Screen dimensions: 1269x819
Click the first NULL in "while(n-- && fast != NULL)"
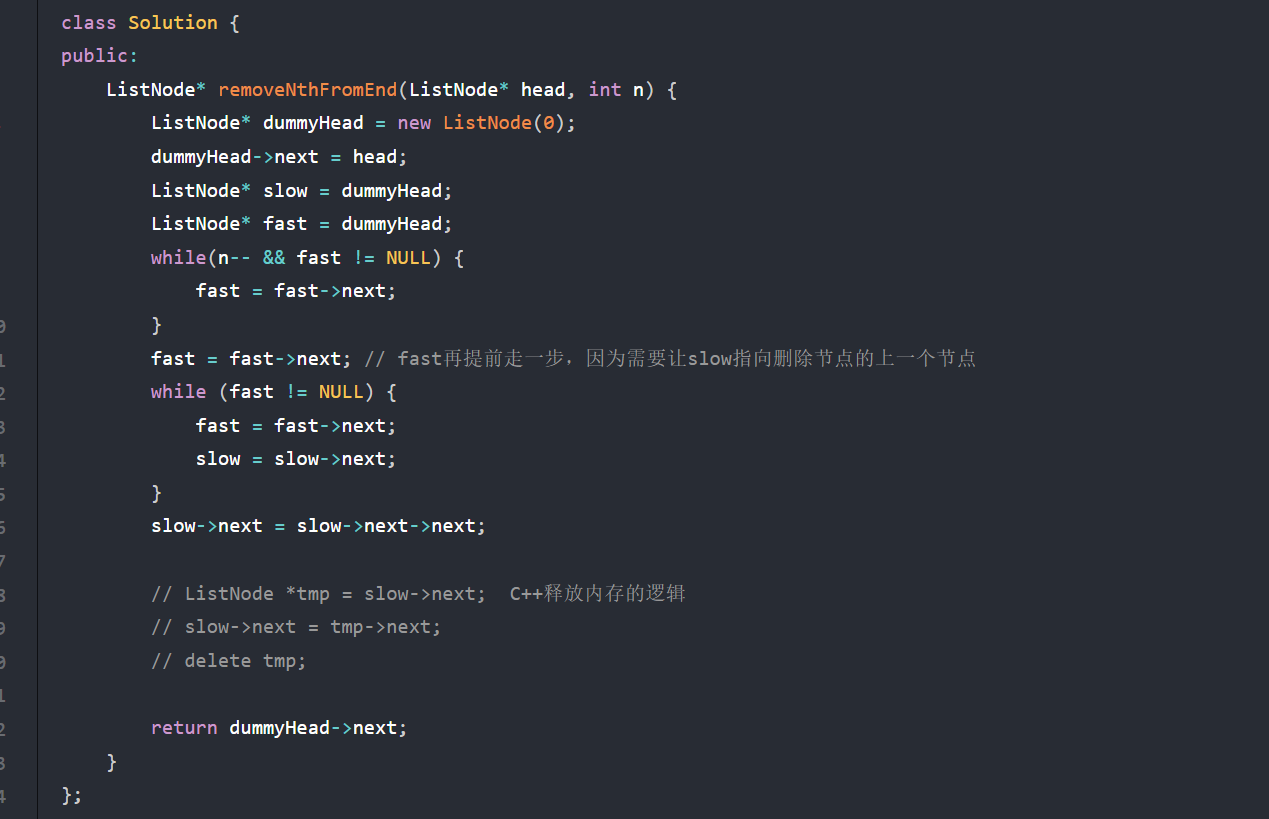coord(408,258)
